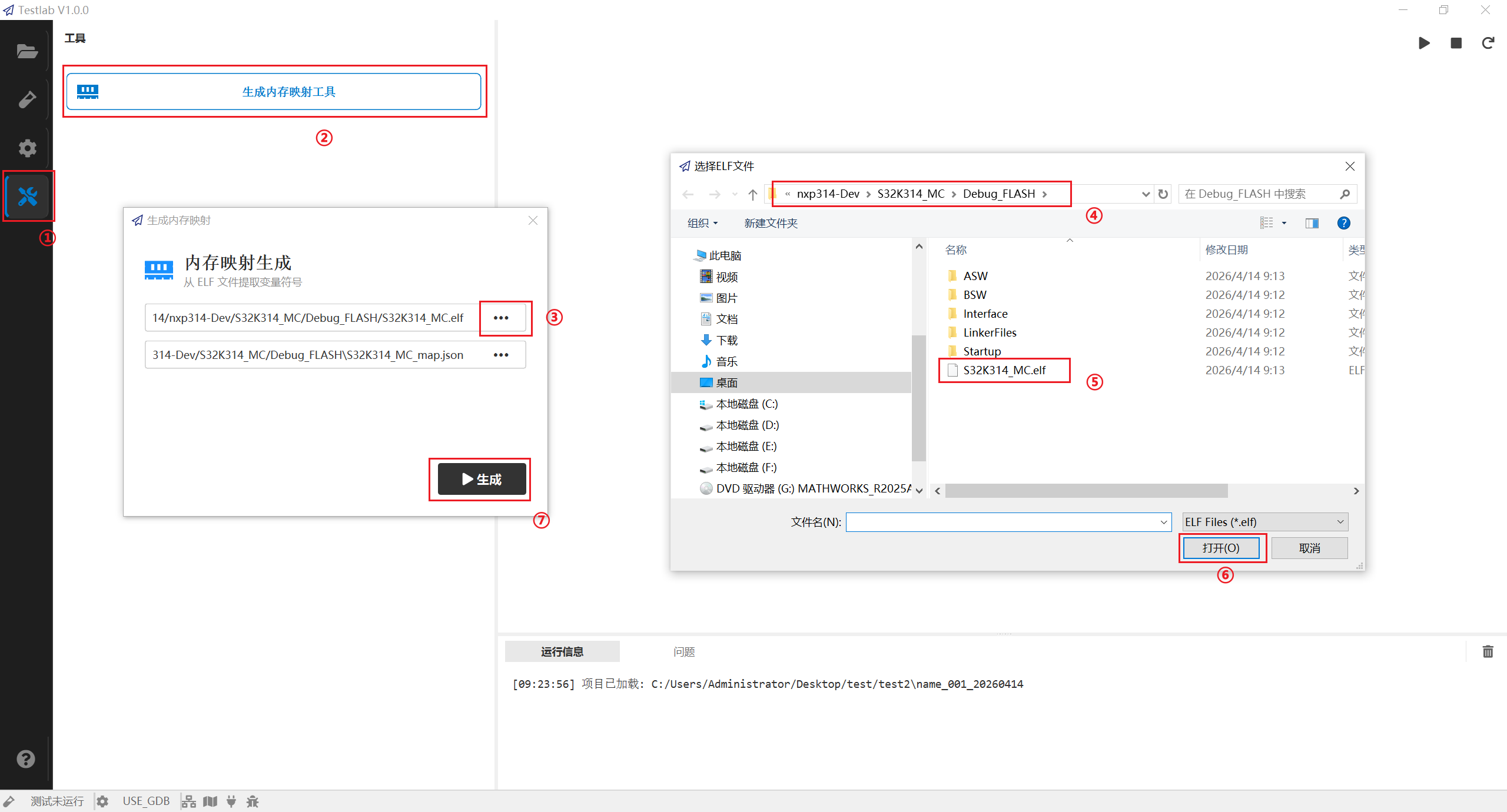This screenshot has width=1507, height=812.
Task: Select the tools wrench sidebar icon
Action: 27,196
